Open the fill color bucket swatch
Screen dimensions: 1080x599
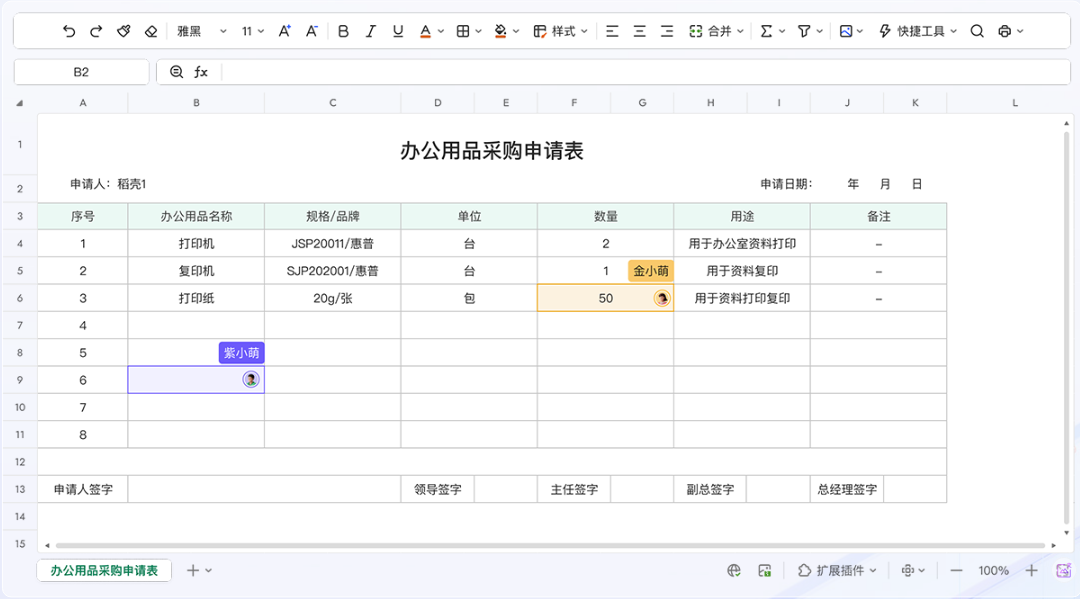[x=501, y=31]
